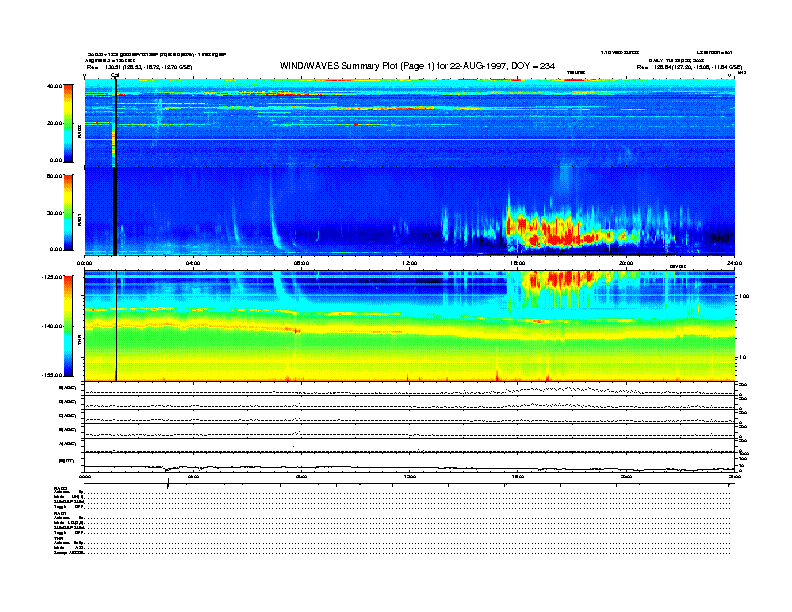Click the 10 tick label on the right frequency axis

point(742,358)
